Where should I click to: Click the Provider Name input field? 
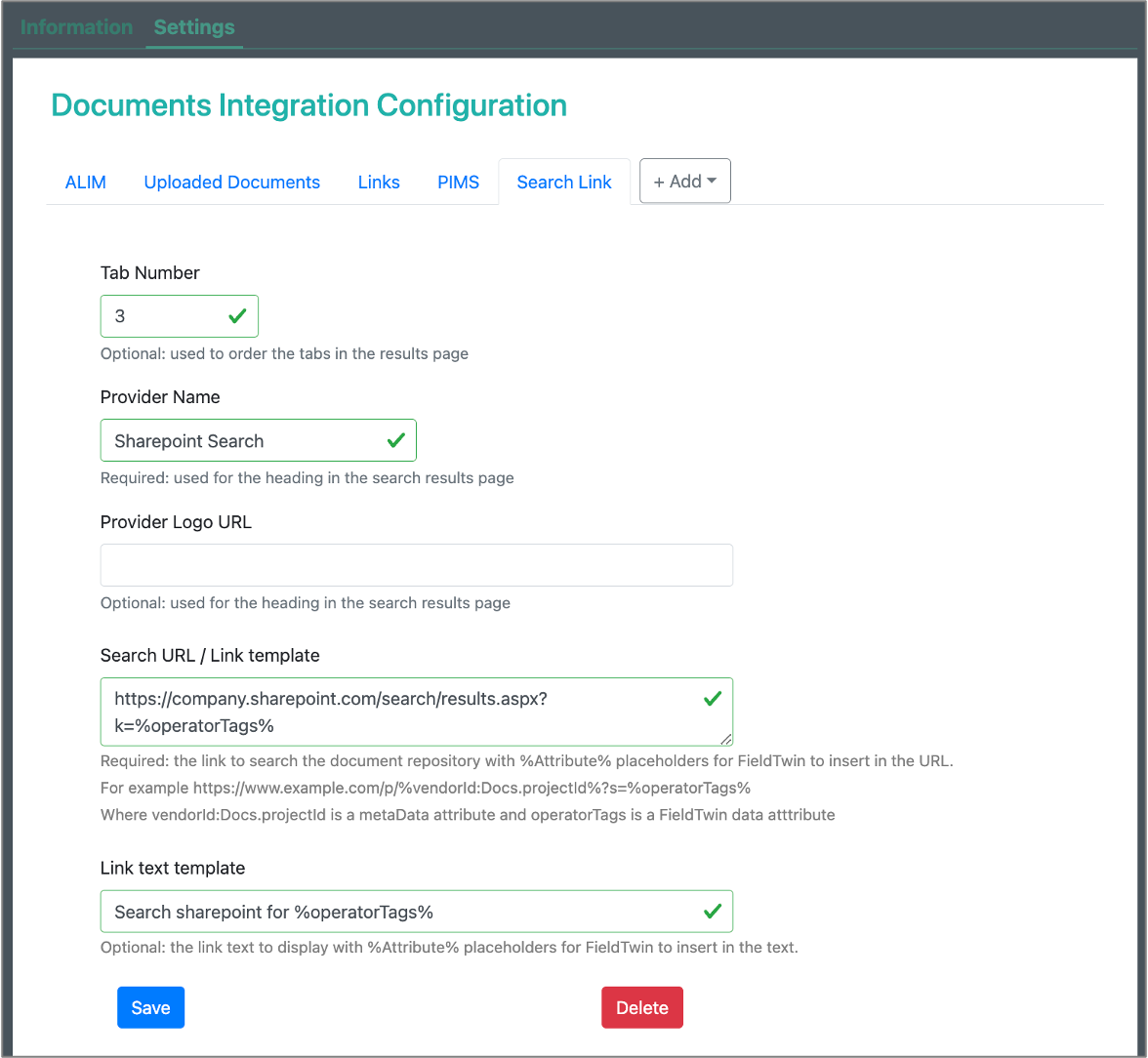pos(259,441)
